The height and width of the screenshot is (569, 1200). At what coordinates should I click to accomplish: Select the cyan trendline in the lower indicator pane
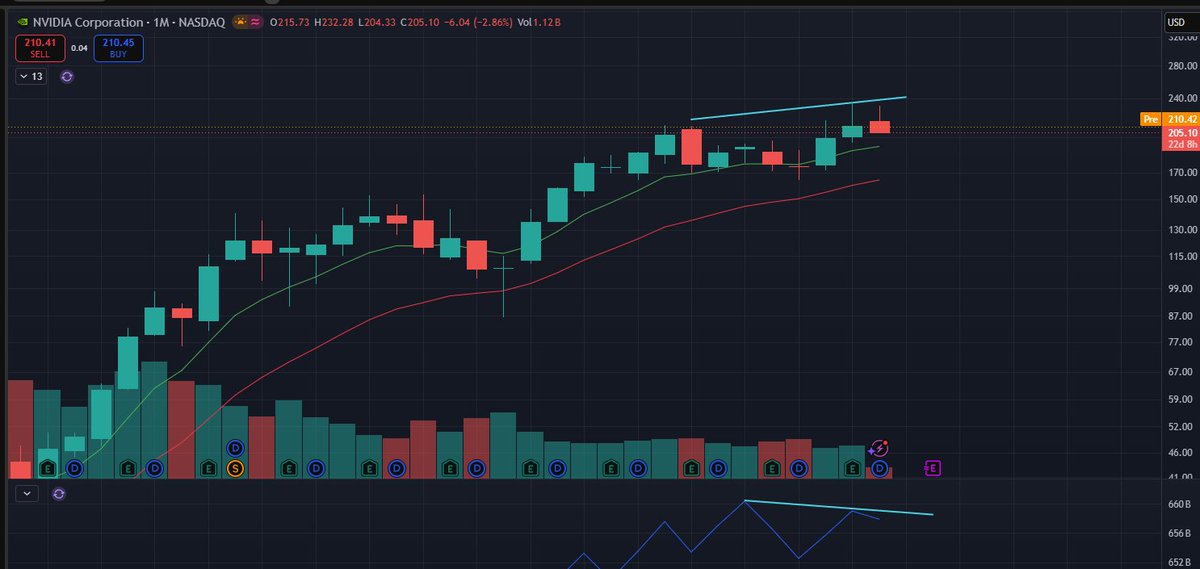(840, 508)
